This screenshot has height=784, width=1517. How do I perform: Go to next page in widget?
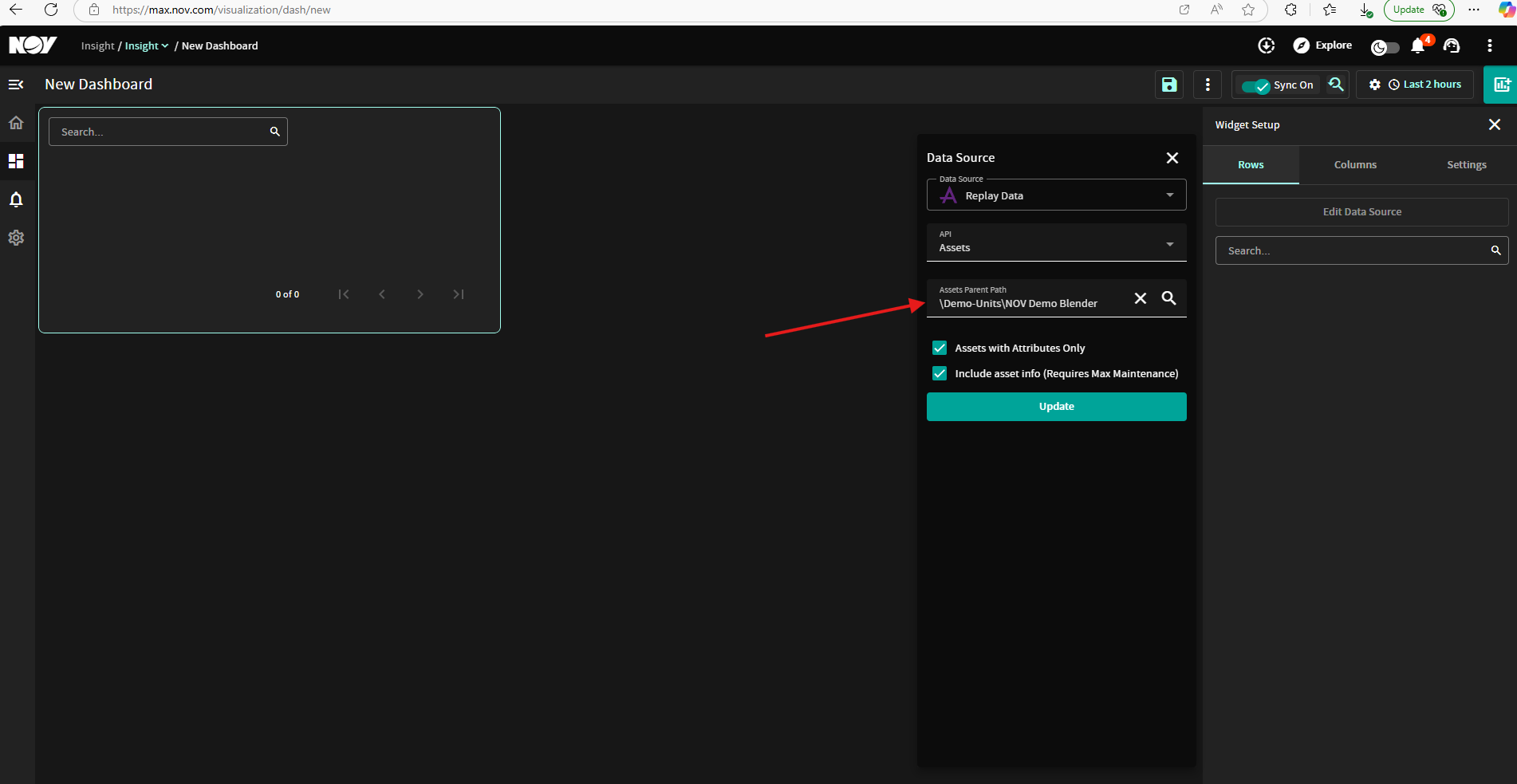tap(420, 294)
